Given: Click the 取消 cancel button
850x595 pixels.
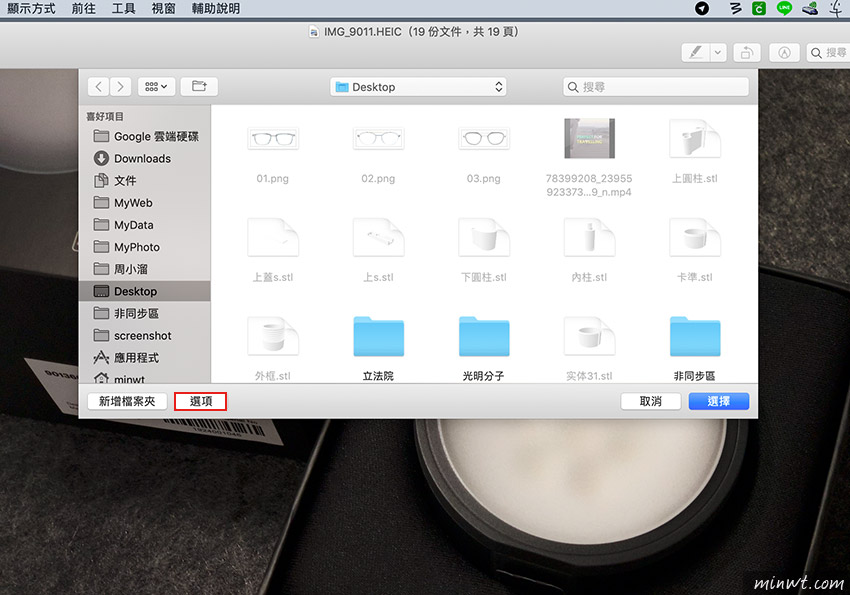Looking at the screenshot, I should point(651,401).
